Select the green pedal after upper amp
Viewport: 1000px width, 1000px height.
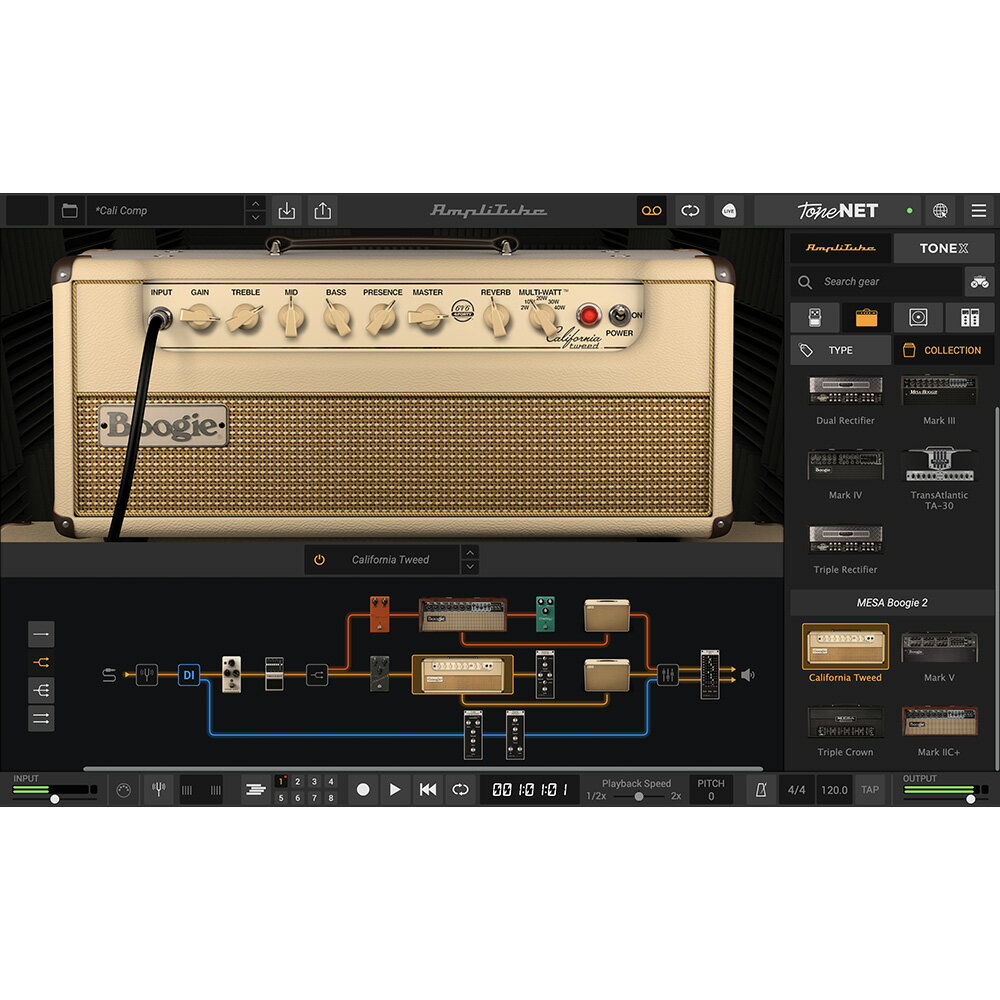coord(545,614)
